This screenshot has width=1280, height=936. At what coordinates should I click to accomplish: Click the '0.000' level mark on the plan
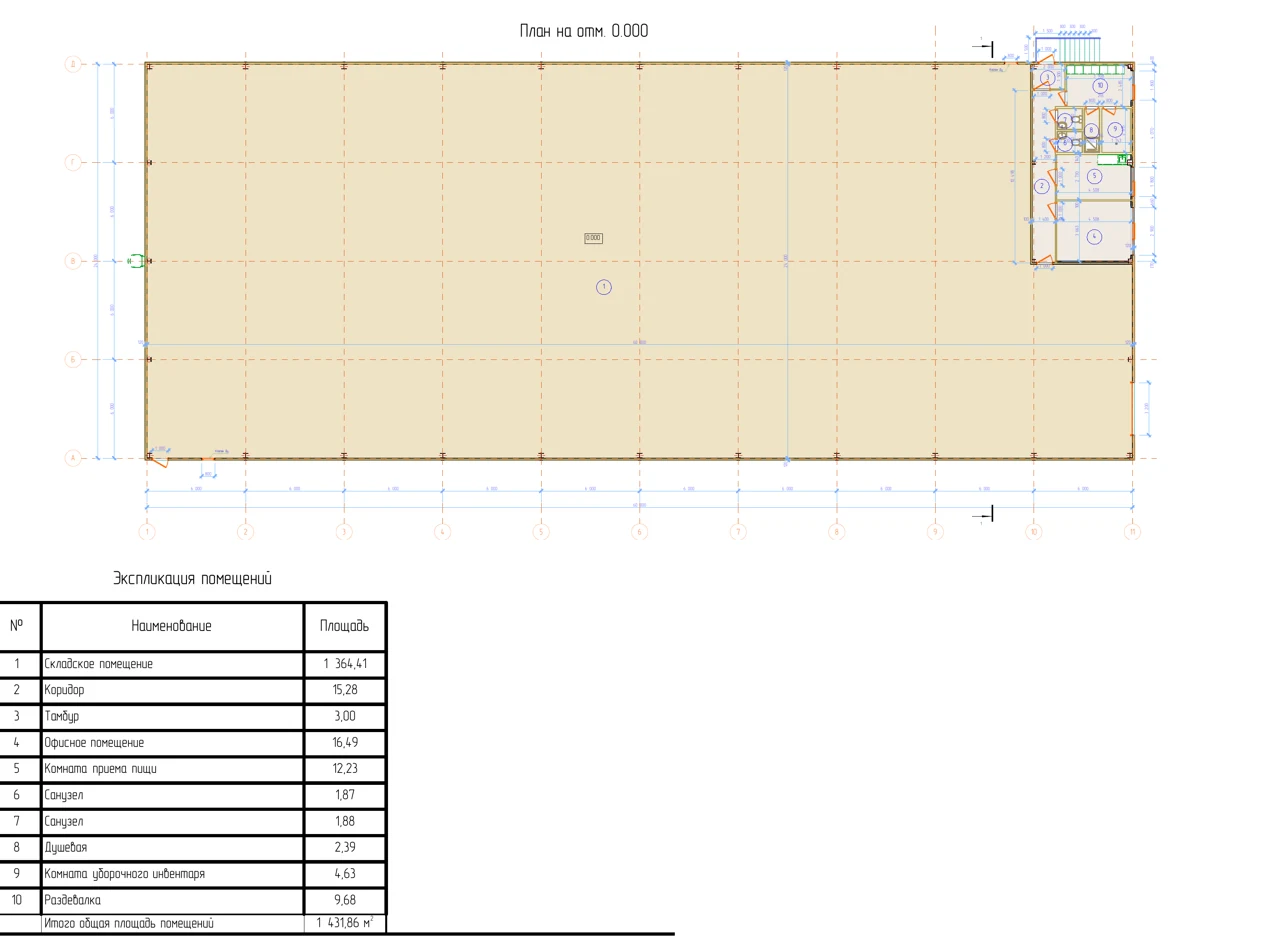coord(593,238)
